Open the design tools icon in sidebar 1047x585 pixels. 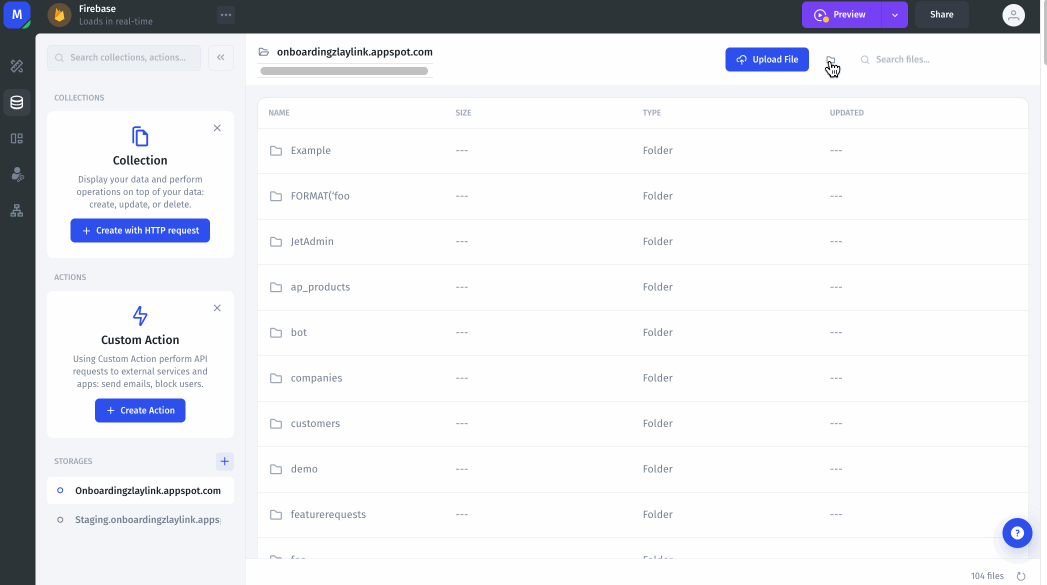click(16, 66)
